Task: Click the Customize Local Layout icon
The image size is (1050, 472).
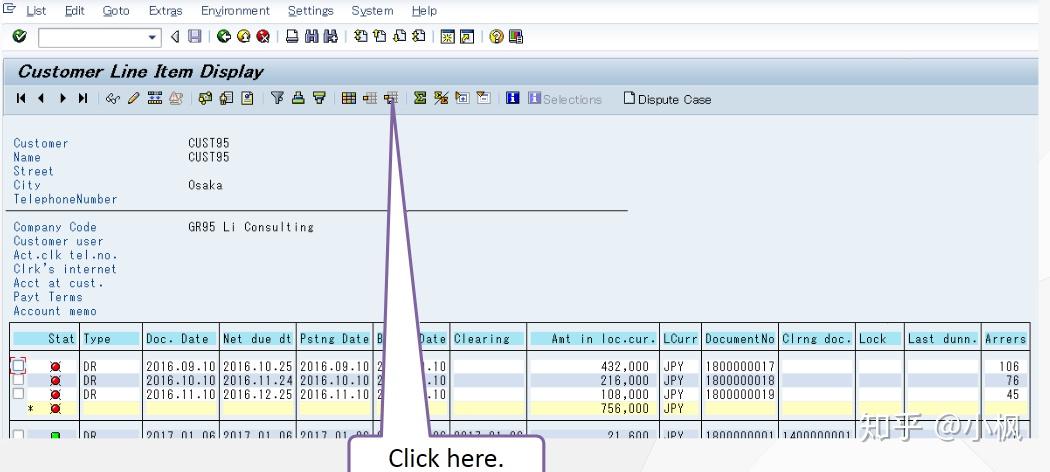Action: tap(516, 36)
